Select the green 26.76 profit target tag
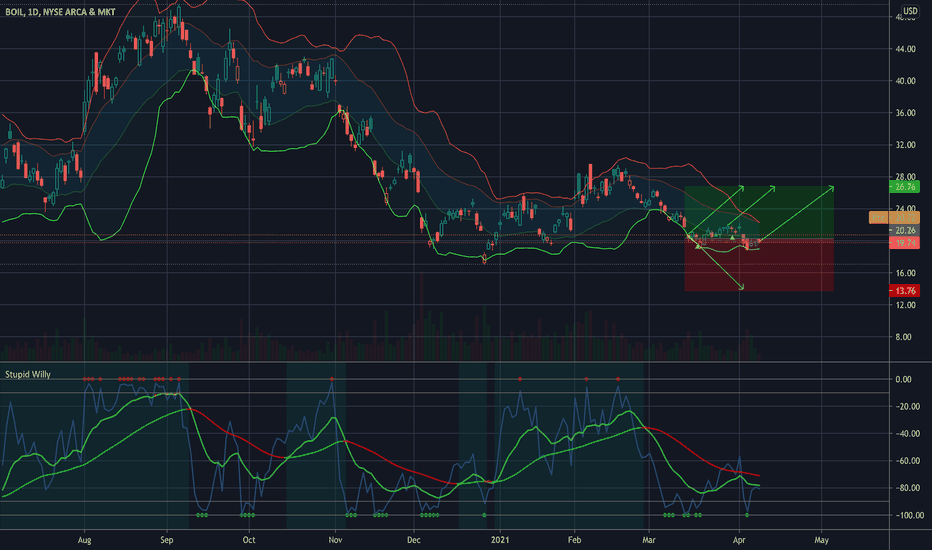Viewport: 932px width, 550px height. click(904, 187)
